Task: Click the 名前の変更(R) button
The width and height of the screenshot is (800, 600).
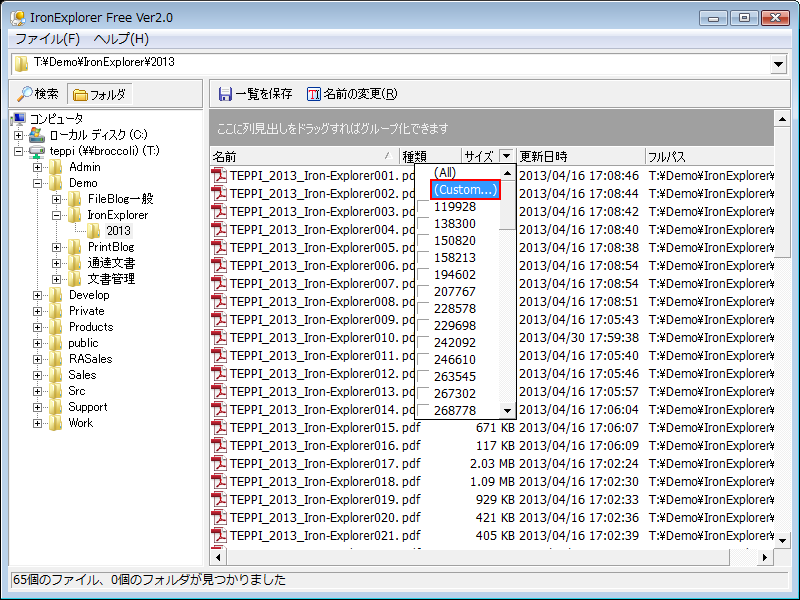Action: 352,94
